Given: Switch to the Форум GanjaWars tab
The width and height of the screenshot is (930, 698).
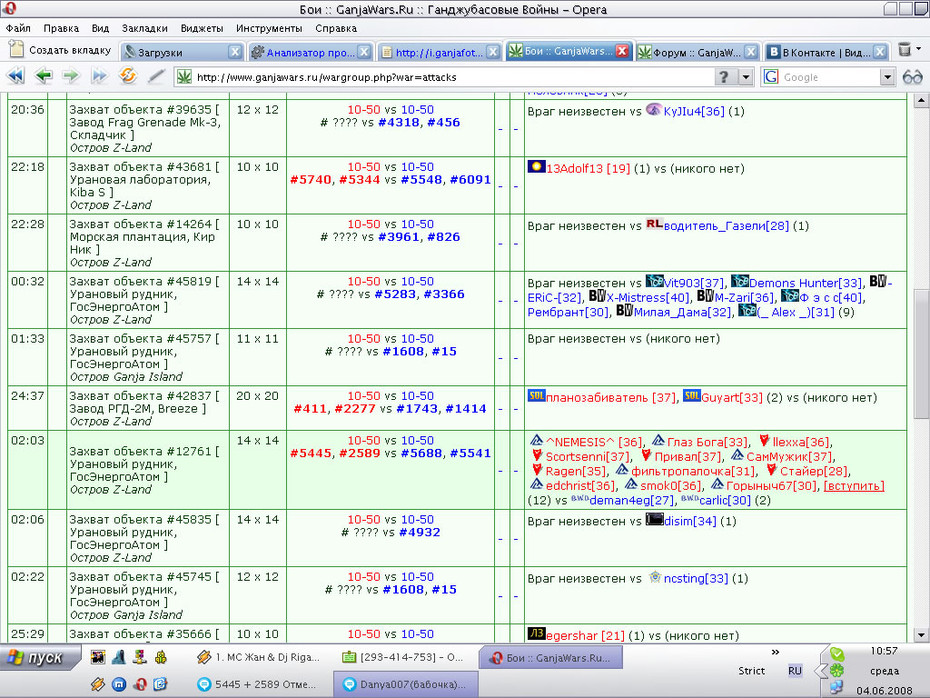Looking at the screenshot, I should pyautogui.click(x=690, y=52).
